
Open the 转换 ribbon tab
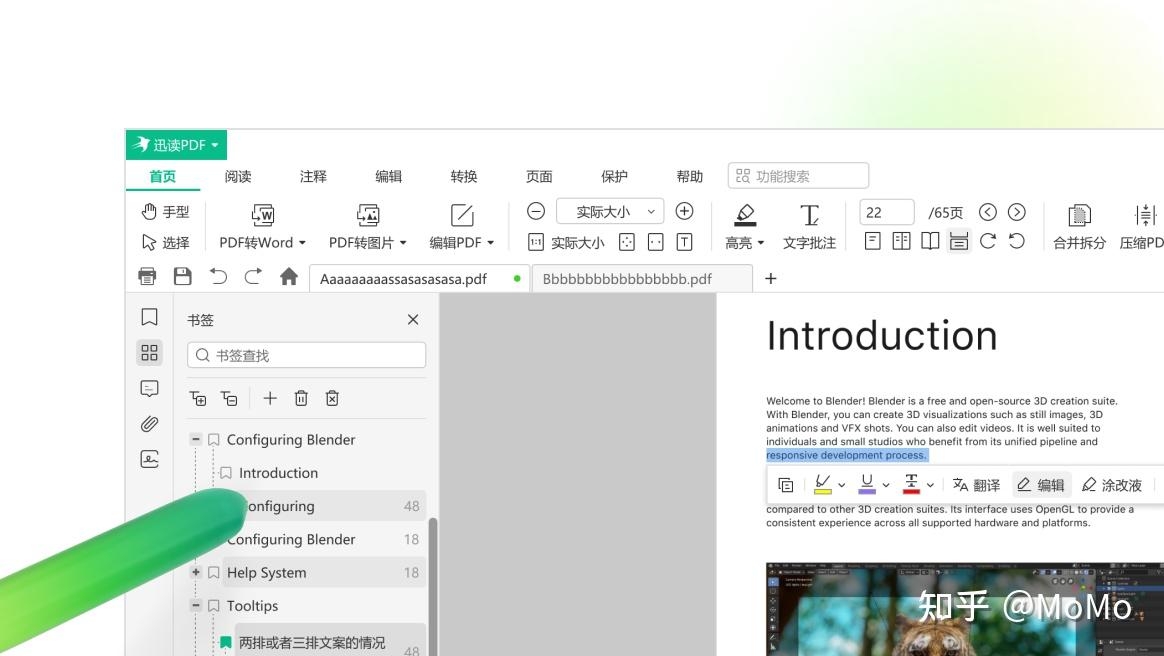click(464, 177)
